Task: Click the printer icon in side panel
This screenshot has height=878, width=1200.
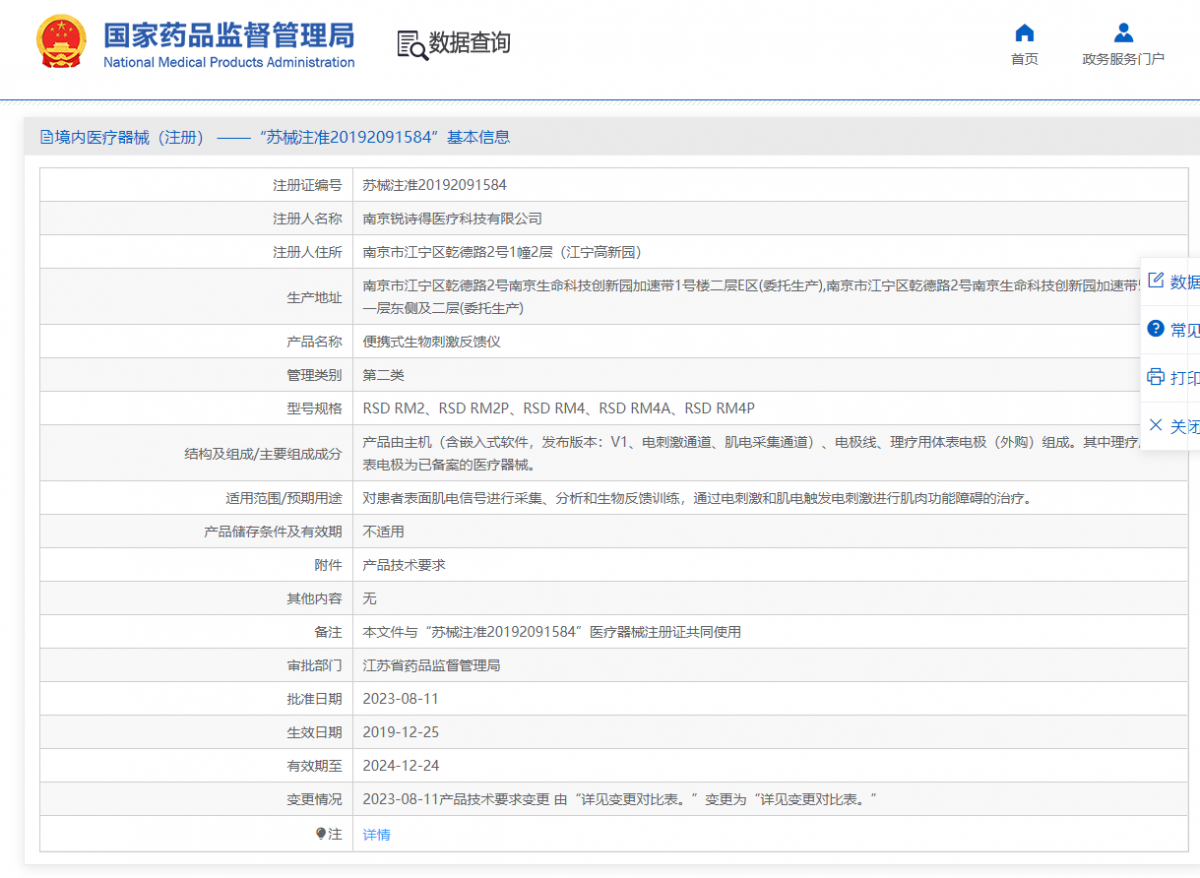Action: tap(1156, 377)
